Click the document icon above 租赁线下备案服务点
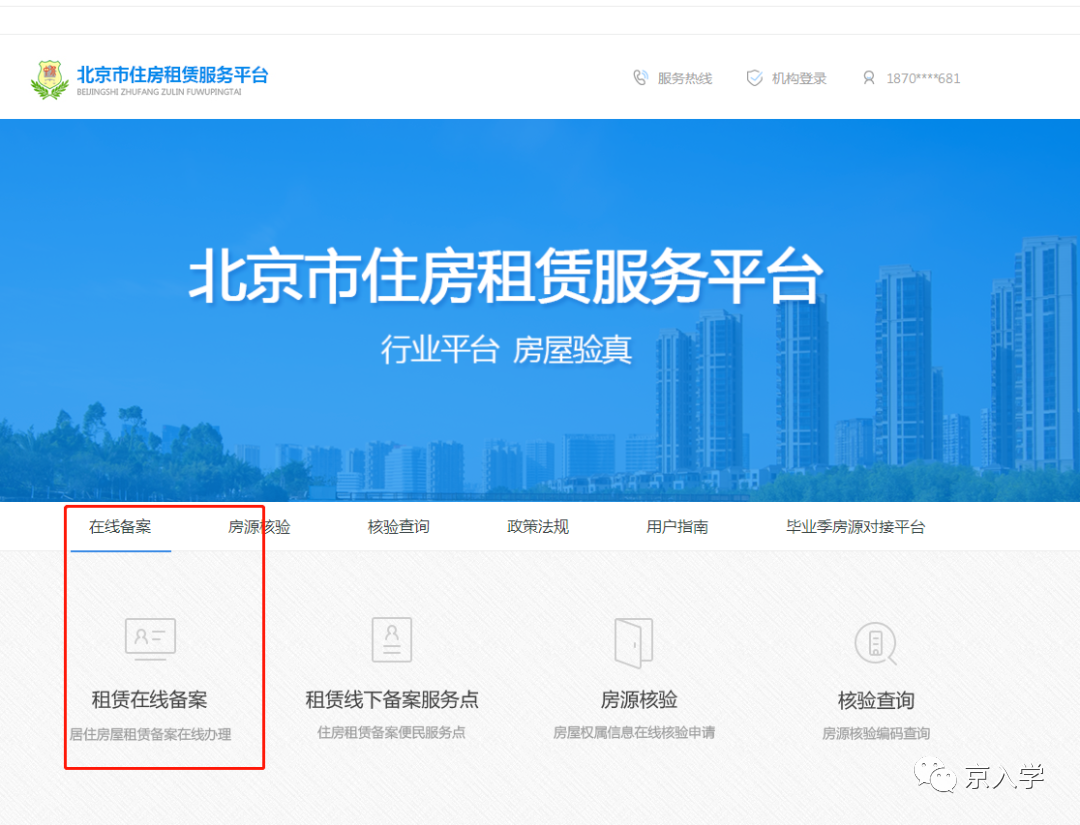Screen dimensions: 1080x825 [x=392, y=640]
